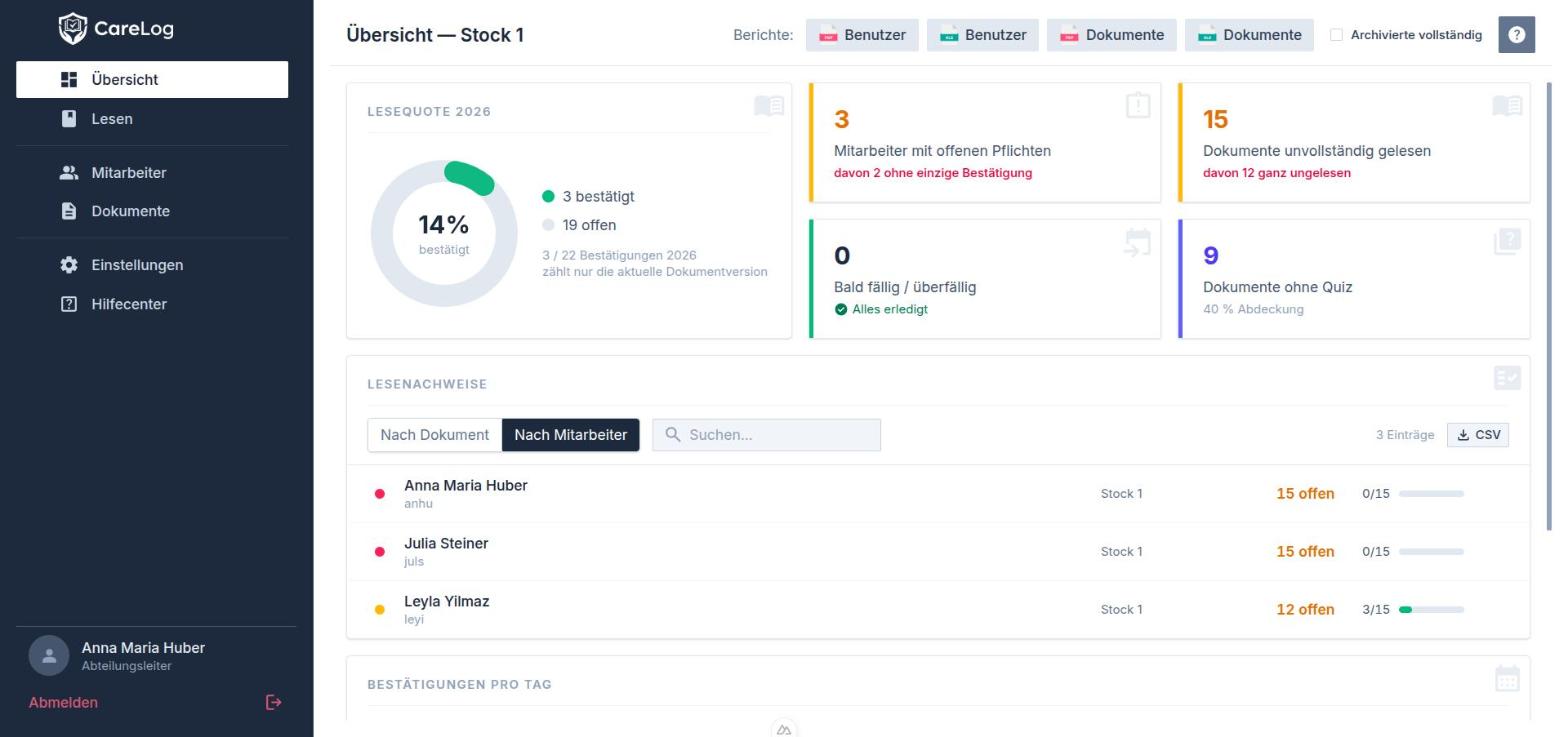Screen dimensions: 1568x737
Task: Expand the Leyla Yilmaz row
Action: point(938,610)
